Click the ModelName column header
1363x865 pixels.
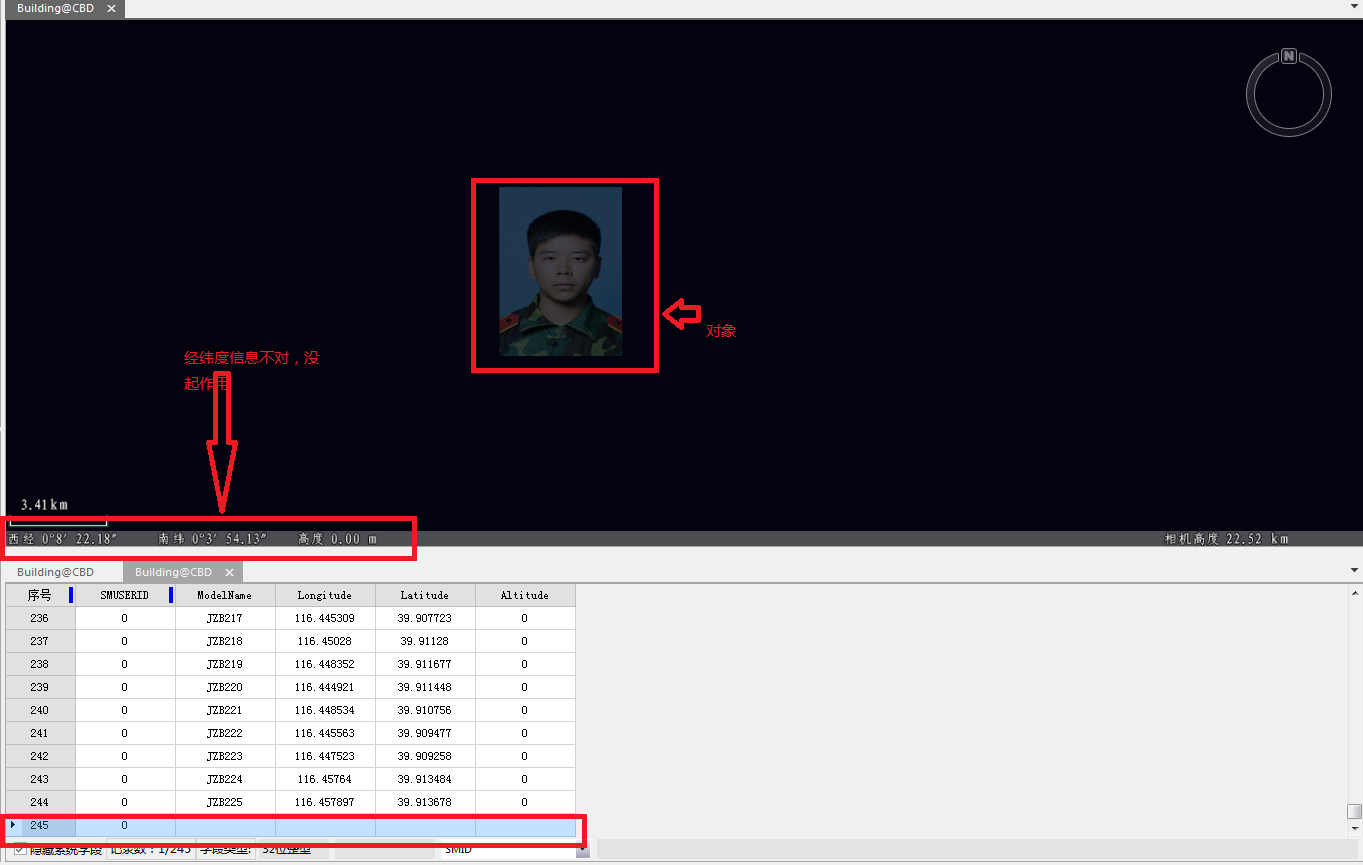[x=224, y=595]
